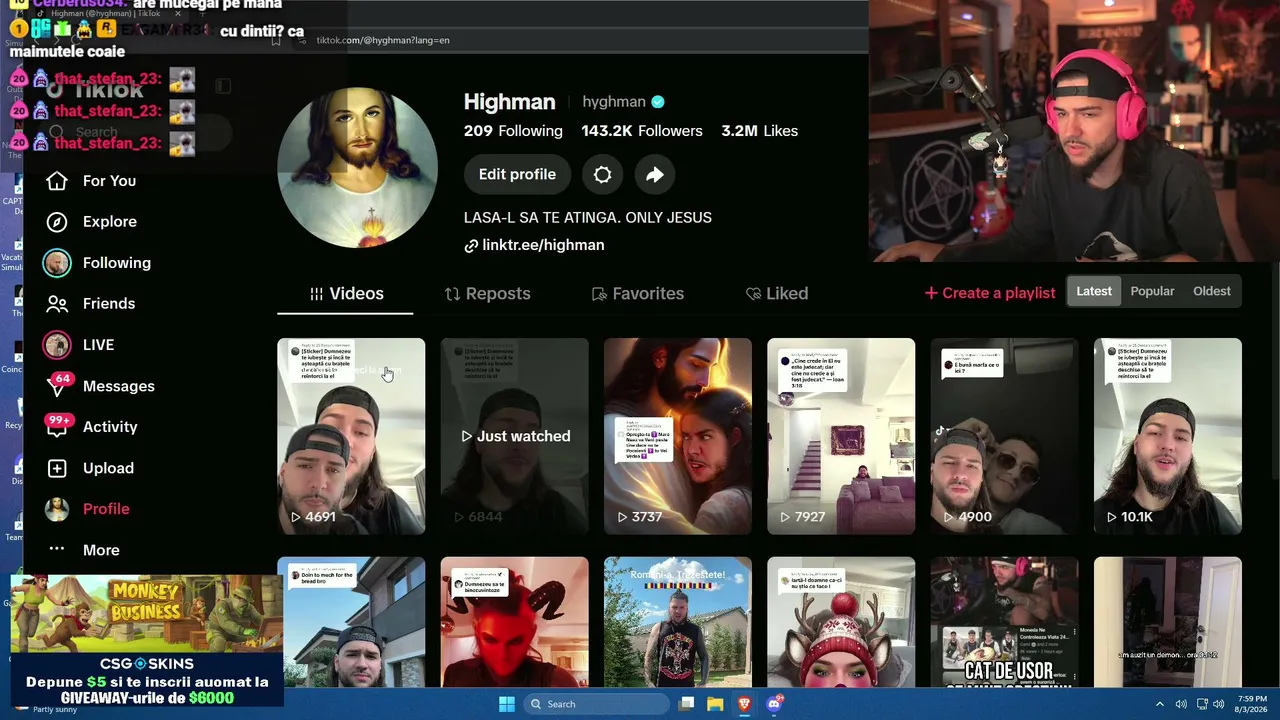Open the Liked tab
This screenshot has height=720, width=1280.
(777, 294)
